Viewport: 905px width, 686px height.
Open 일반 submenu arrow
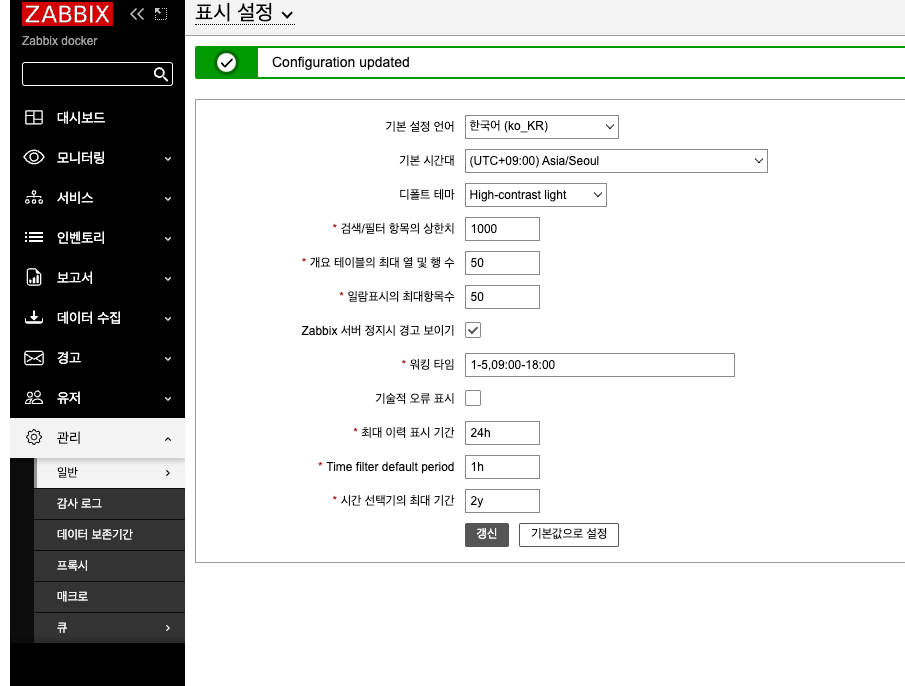click(168, 473)
